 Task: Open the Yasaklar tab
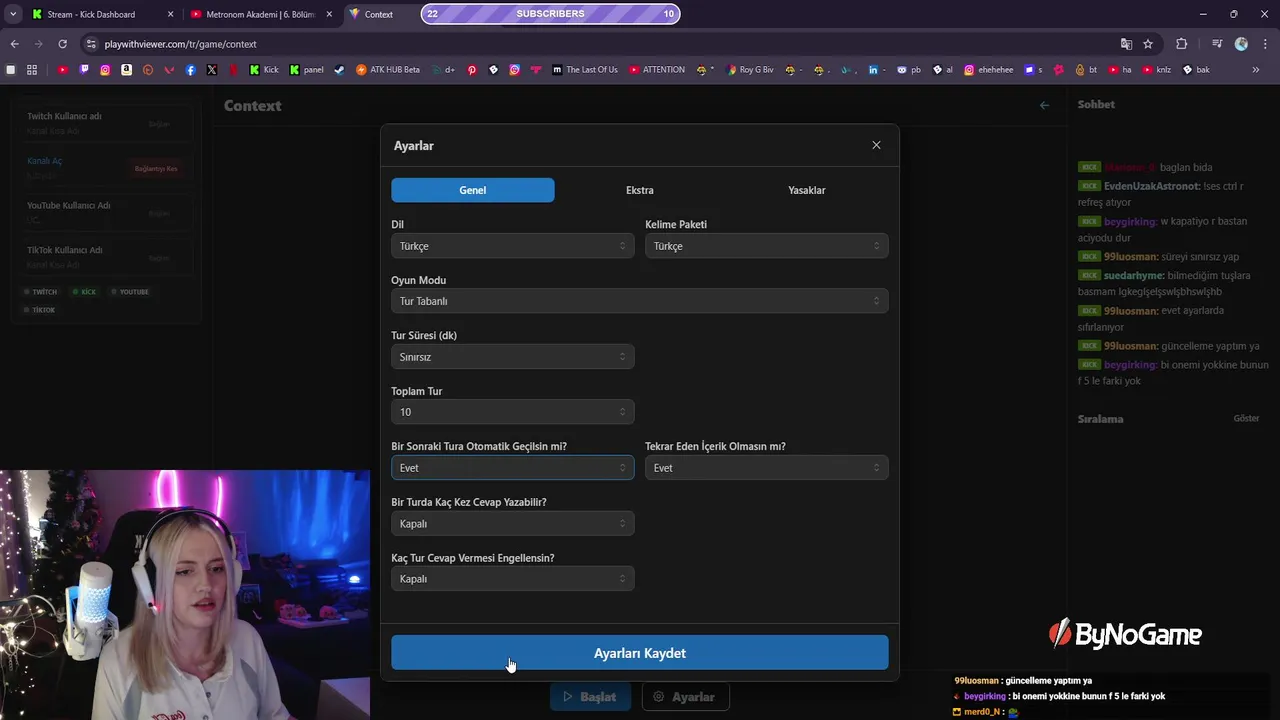806,190
